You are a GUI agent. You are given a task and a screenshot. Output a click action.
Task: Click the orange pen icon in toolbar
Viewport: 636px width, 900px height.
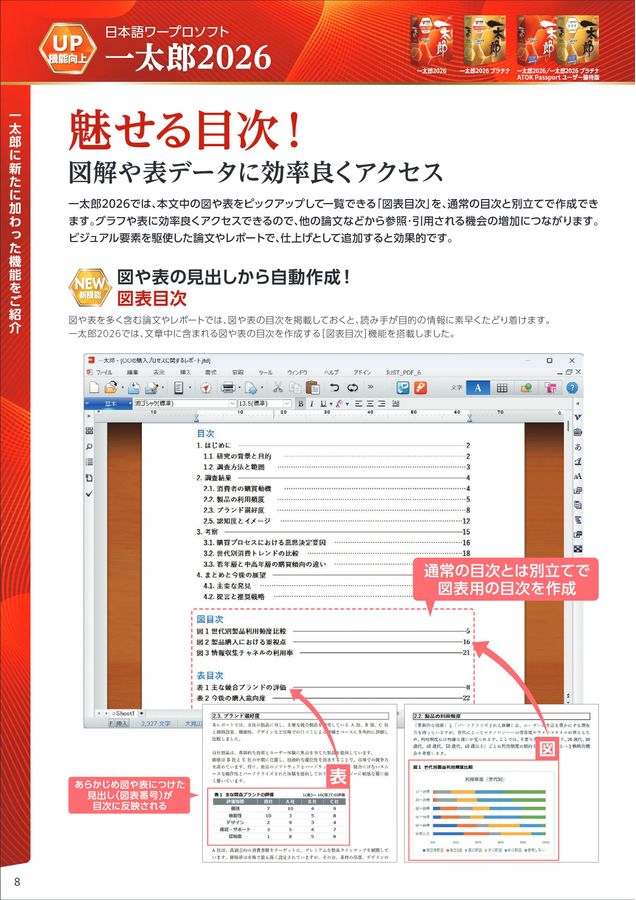(x=420, y=387)
